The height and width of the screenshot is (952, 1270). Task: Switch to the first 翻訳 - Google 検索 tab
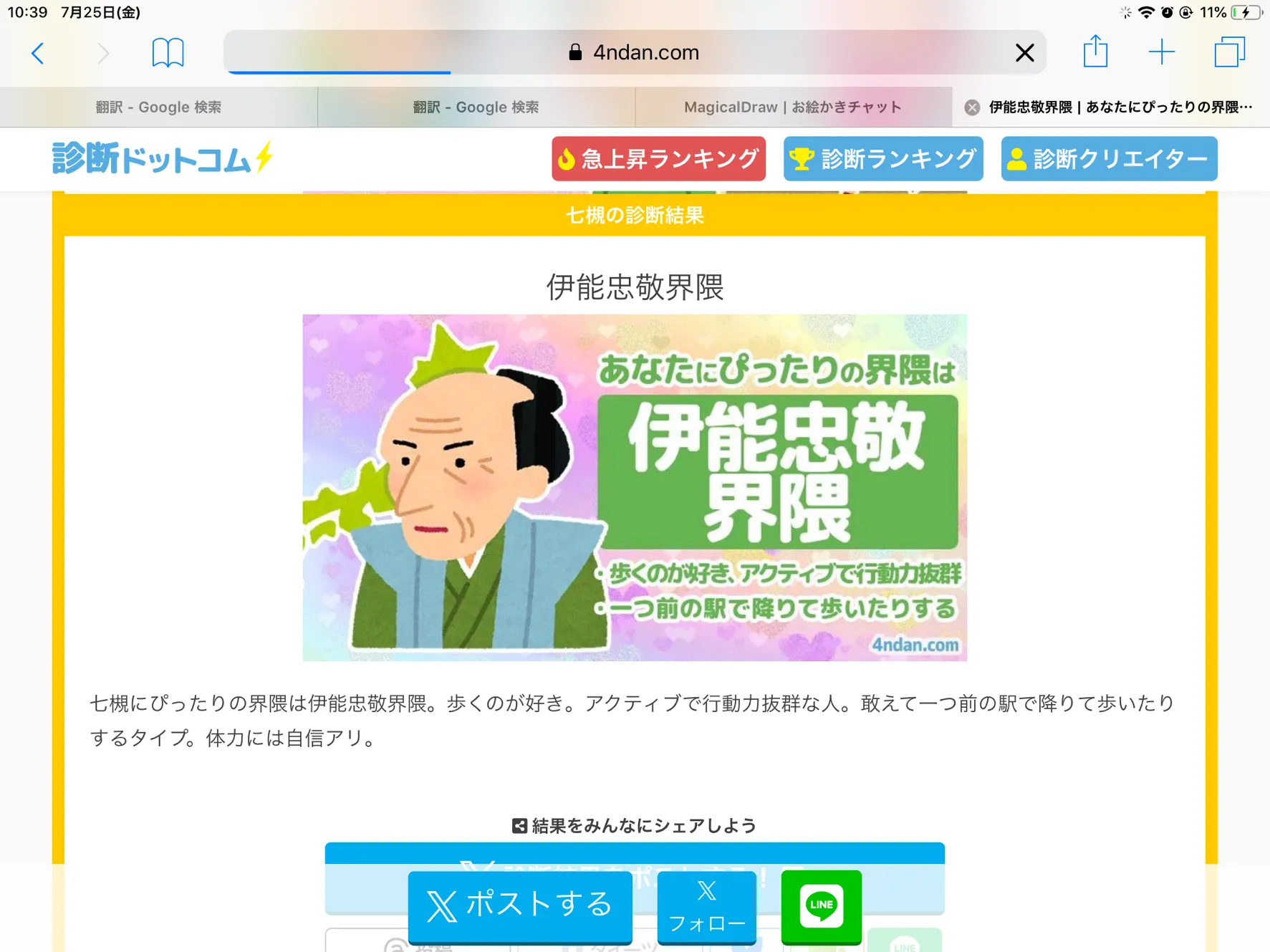point(158,107)
